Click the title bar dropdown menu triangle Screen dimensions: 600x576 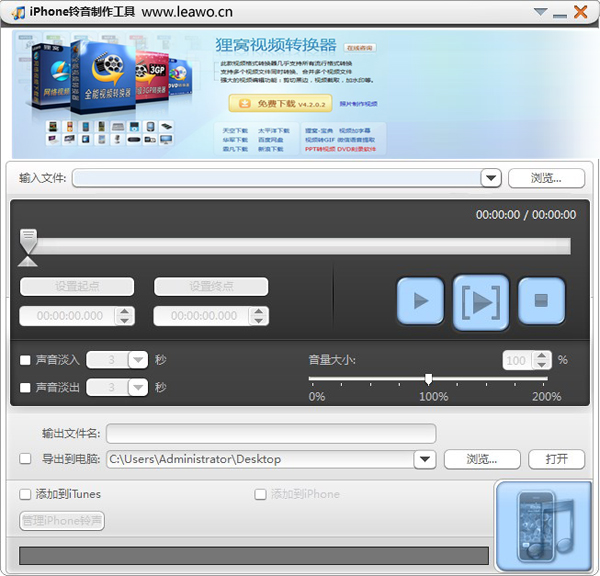pyautogui.click(x=541, y=12)
